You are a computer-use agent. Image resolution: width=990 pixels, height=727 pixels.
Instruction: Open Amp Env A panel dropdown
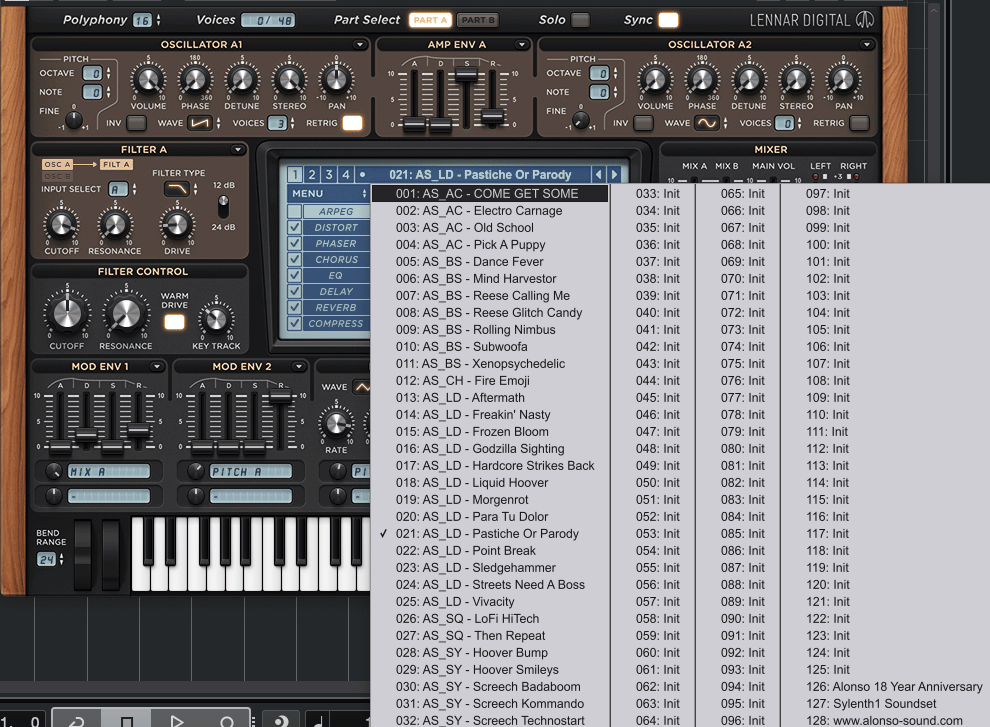pyautogui.click(x=522, y=45)
